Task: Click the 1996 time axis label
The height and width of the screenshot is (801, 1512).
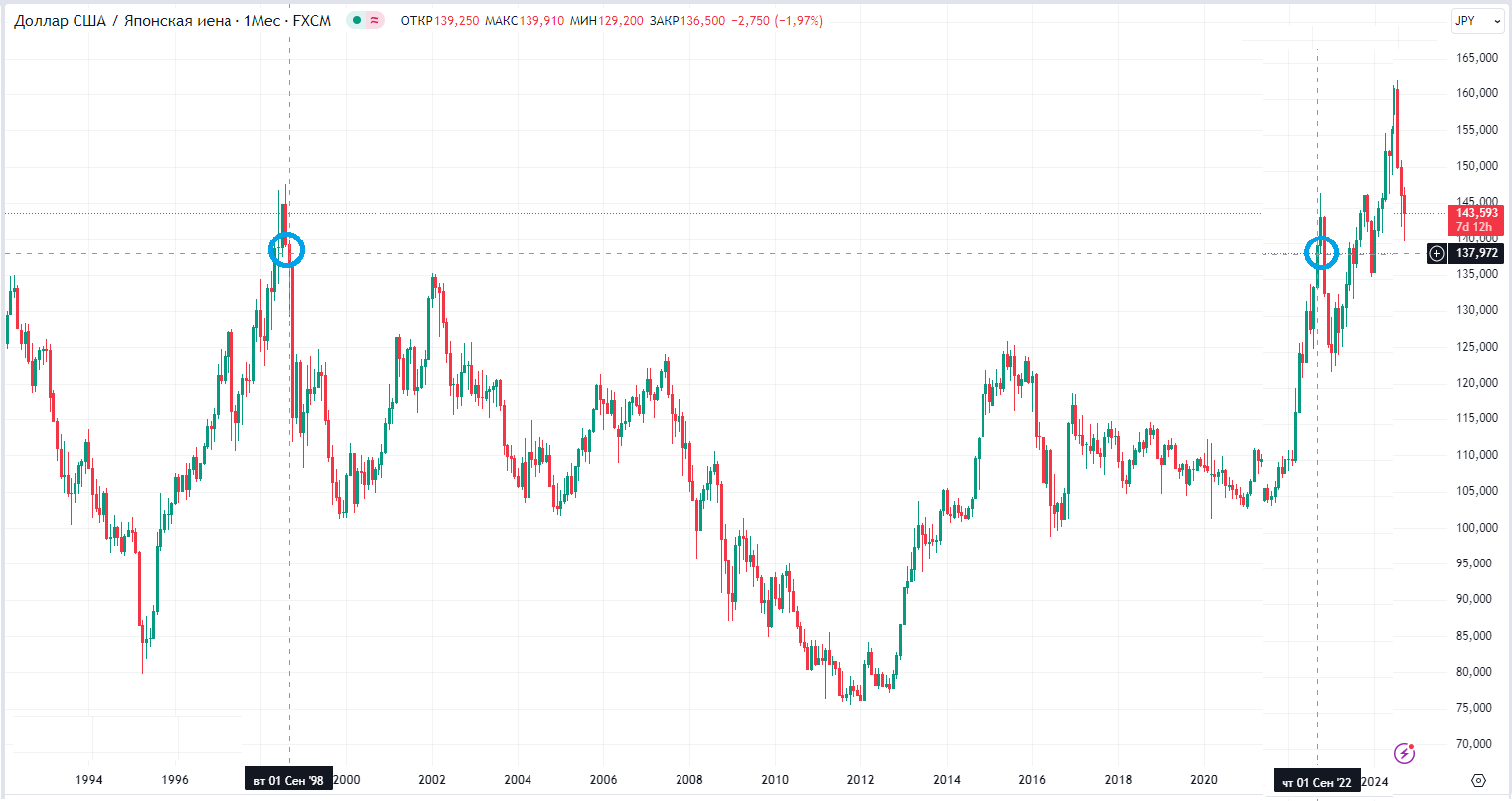Action: [x=175, y=780]
